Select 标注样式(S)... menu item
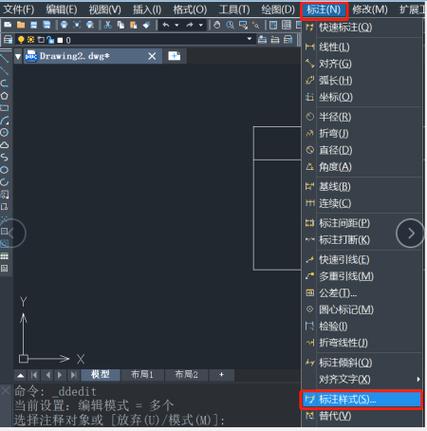Screen dimensions: 427x431 click(x=361, y=400)
